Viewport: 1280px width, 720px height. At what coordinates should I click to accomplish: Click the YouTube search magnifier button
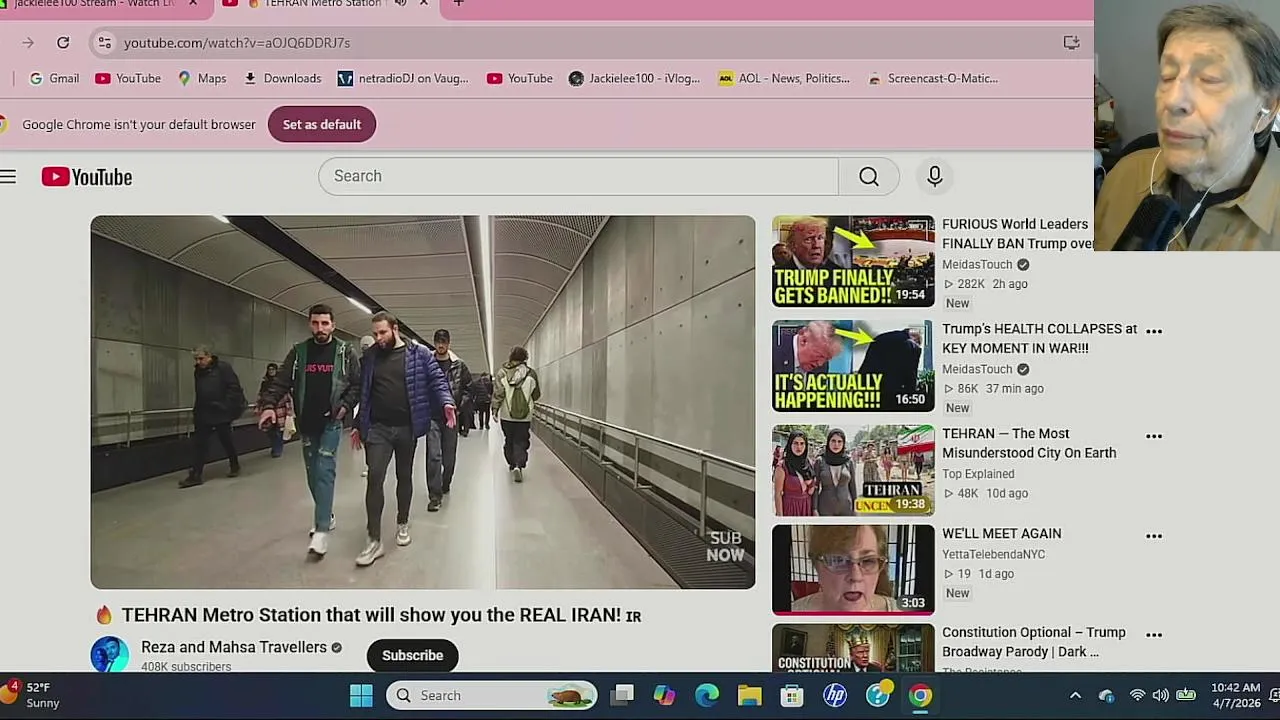tap(869, 176)
